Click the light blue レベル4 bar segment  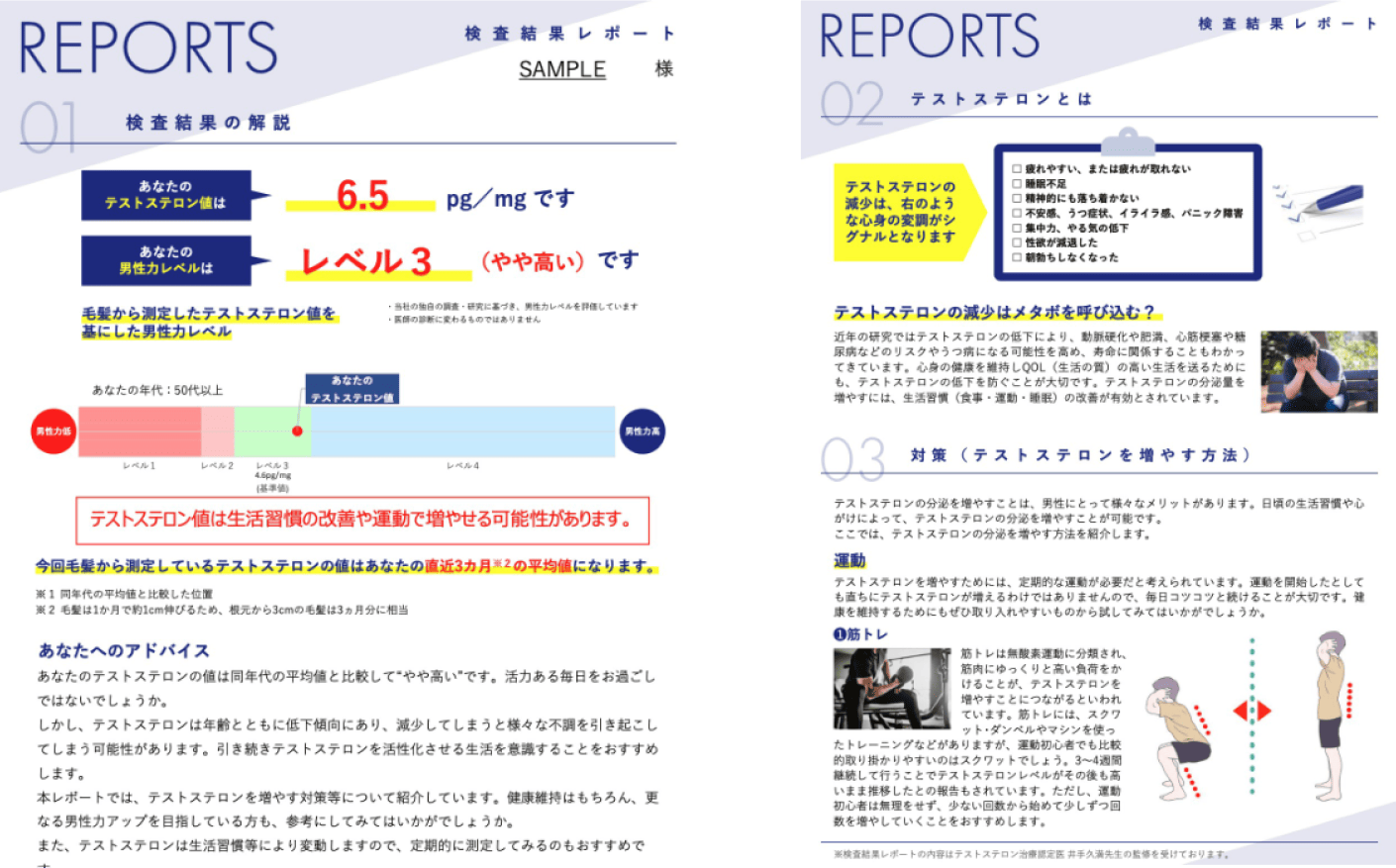click(x=463, y=432)
